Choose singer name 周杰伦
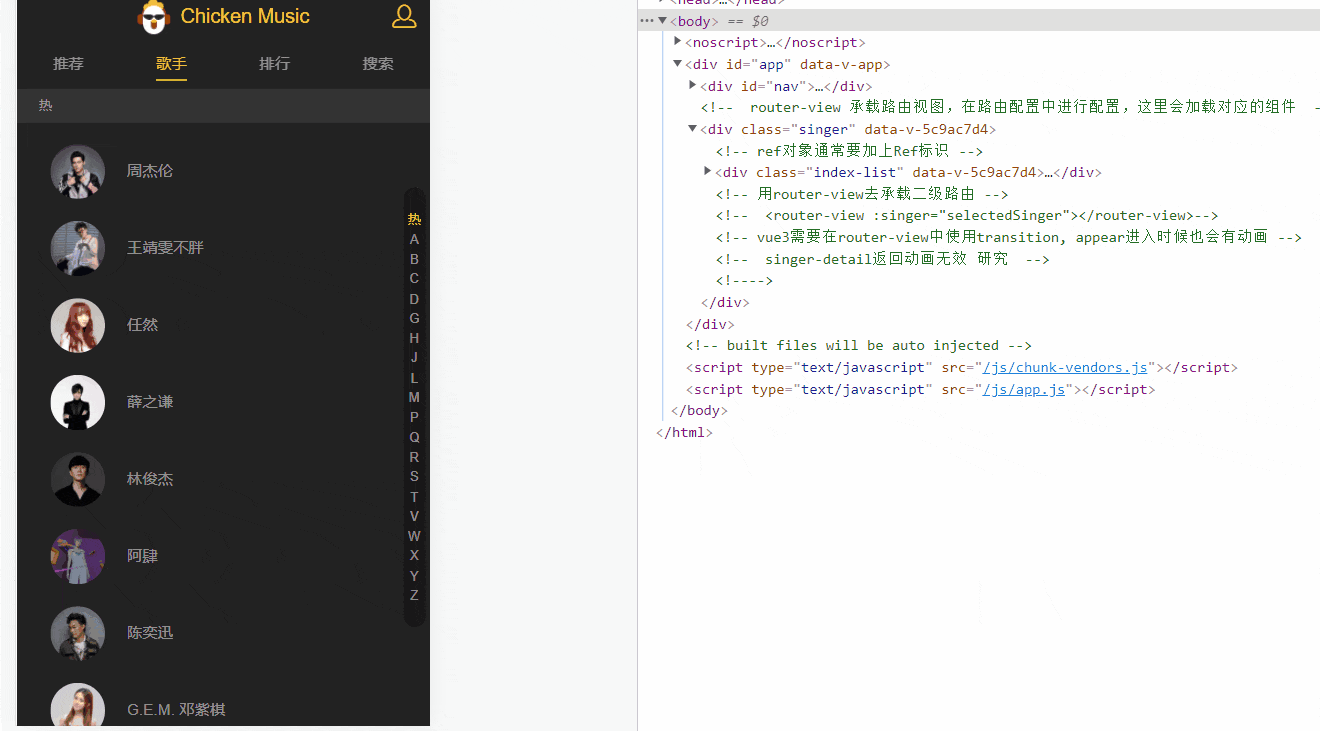Viewport: 1320px width, 731px height. point(150,171)
